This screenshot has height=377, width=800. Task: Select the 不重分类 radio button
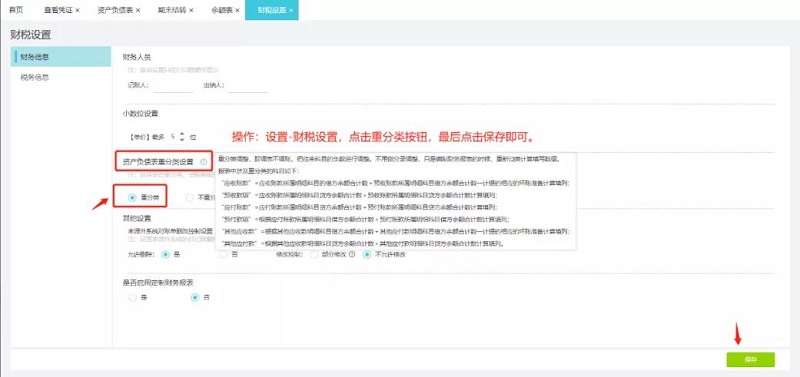(190, 197)
